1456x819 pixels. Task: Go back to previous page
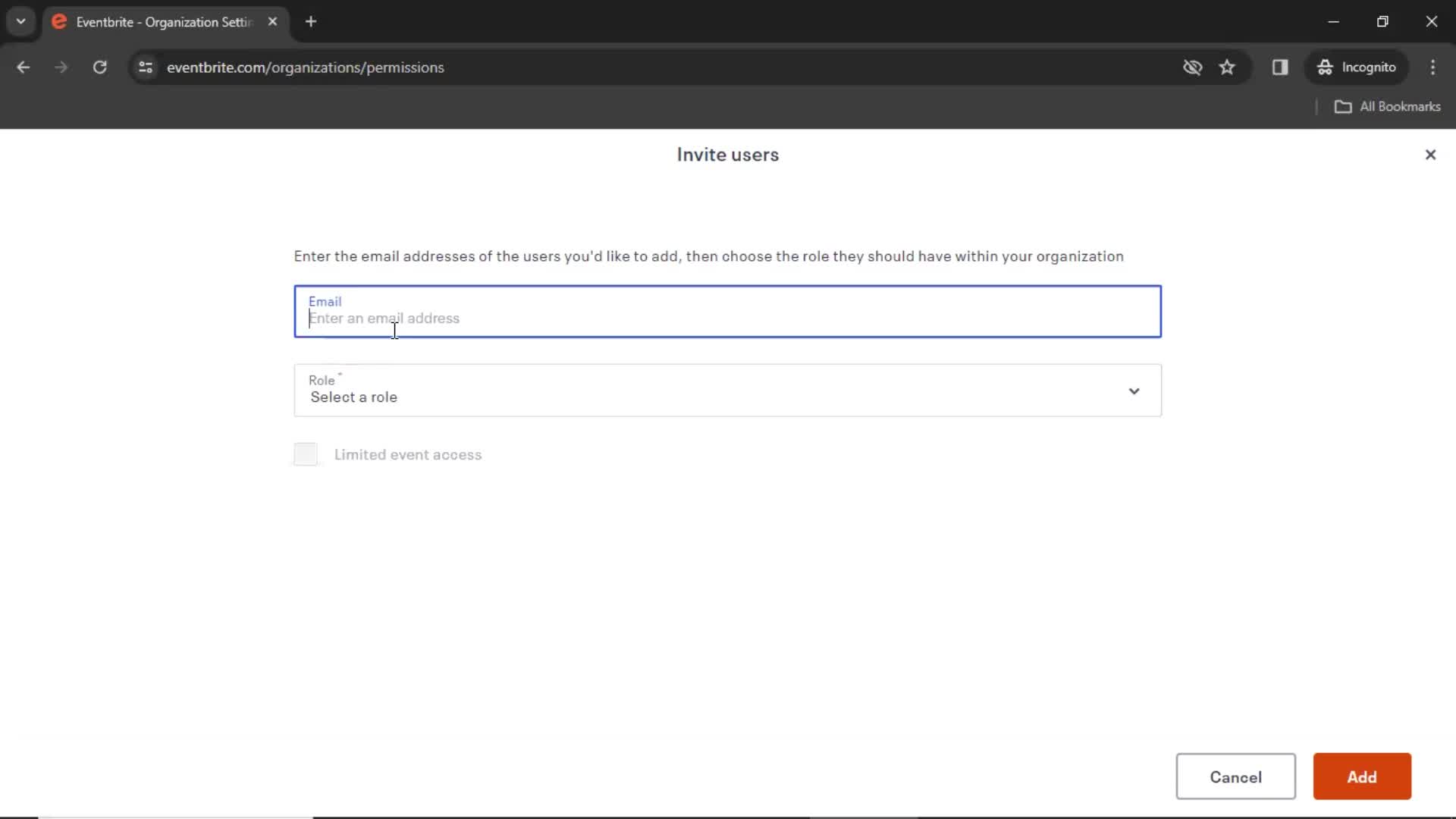coord(24,67)
